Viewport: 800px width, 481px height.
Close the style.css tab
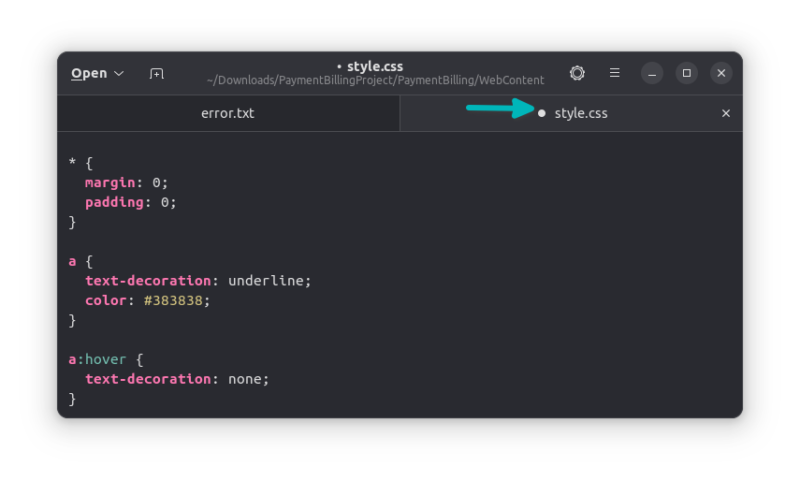tap(726, 113)
